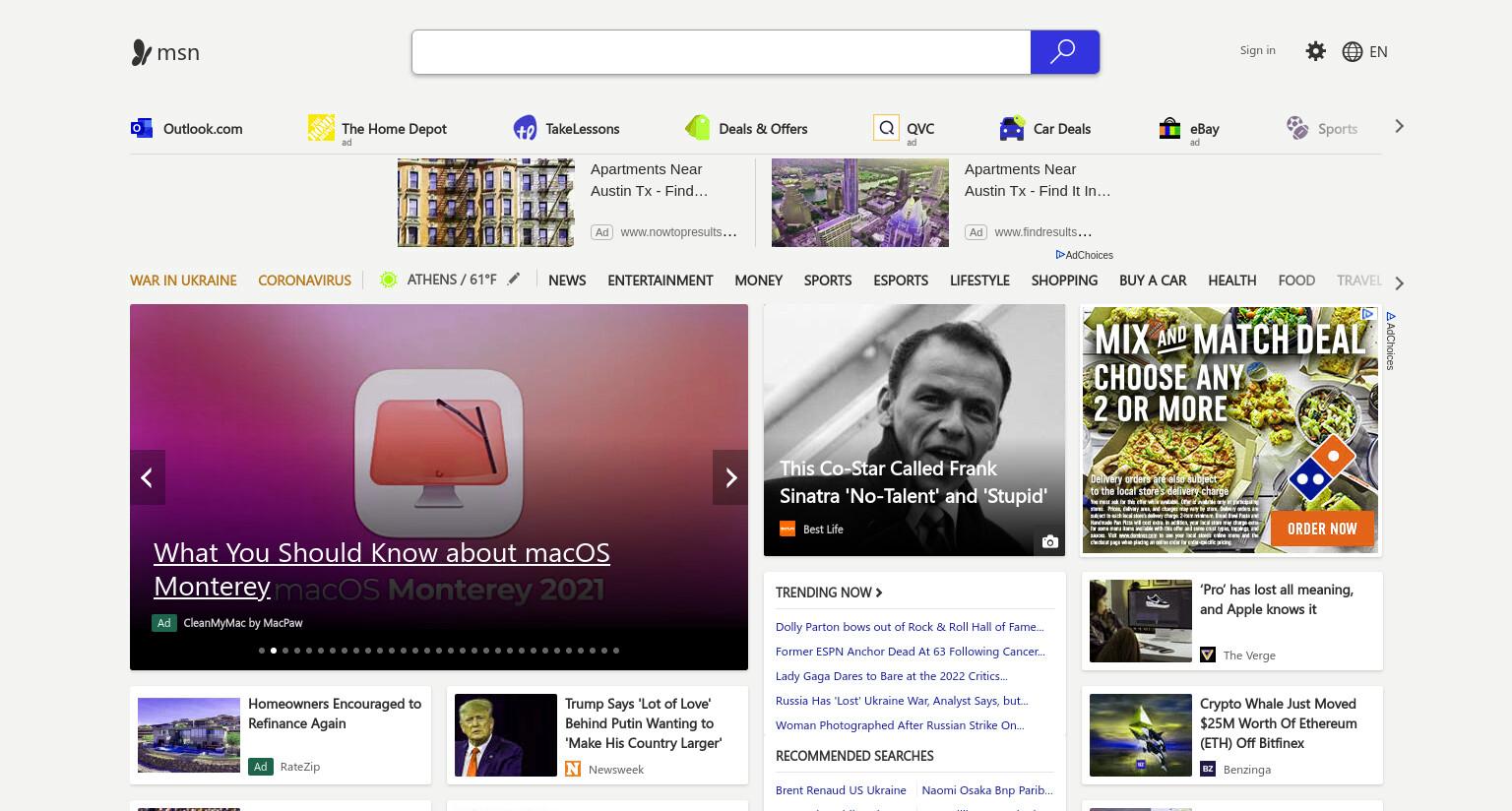Expand shortcuts bar with right chevron

click(1399, 126)
